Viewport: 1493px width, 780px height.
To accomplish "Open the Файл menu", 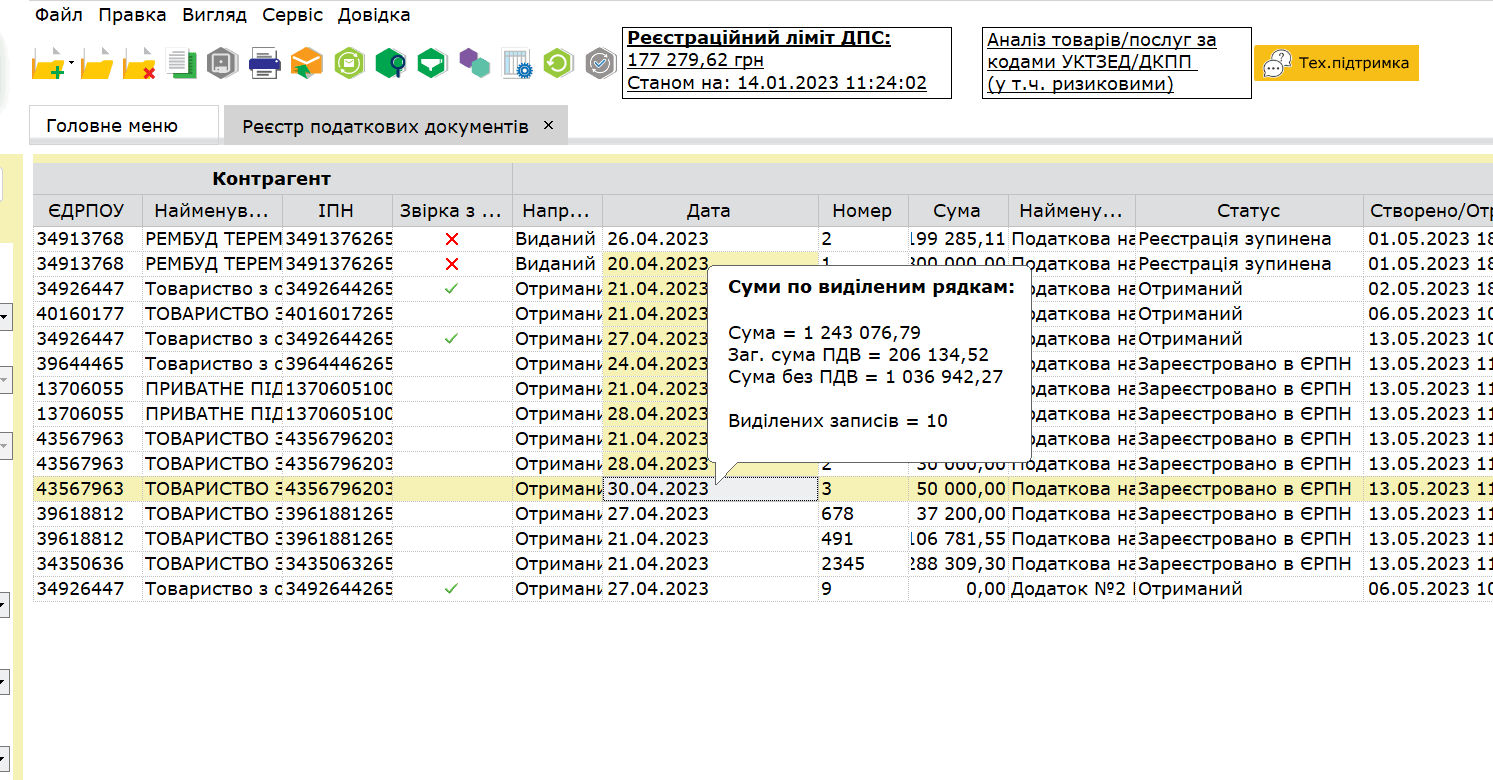I will pyautogui.click(x=60, y=15).
